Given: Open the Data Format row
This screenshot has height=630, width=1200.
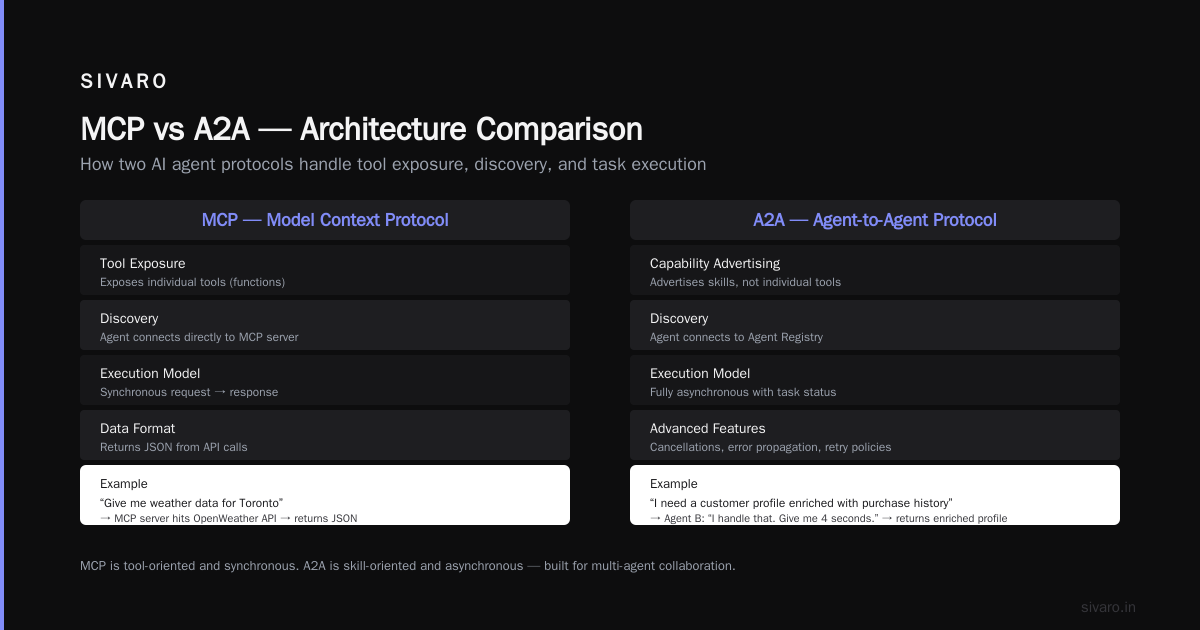Looking at the screenshot, I should pyautogui.click(x=325, y=435).
